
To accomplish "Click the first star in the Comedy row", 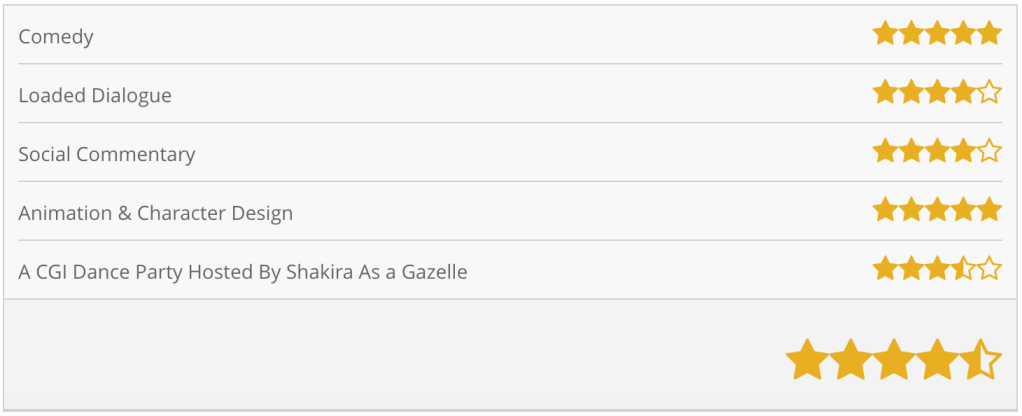I will [885, 34].
